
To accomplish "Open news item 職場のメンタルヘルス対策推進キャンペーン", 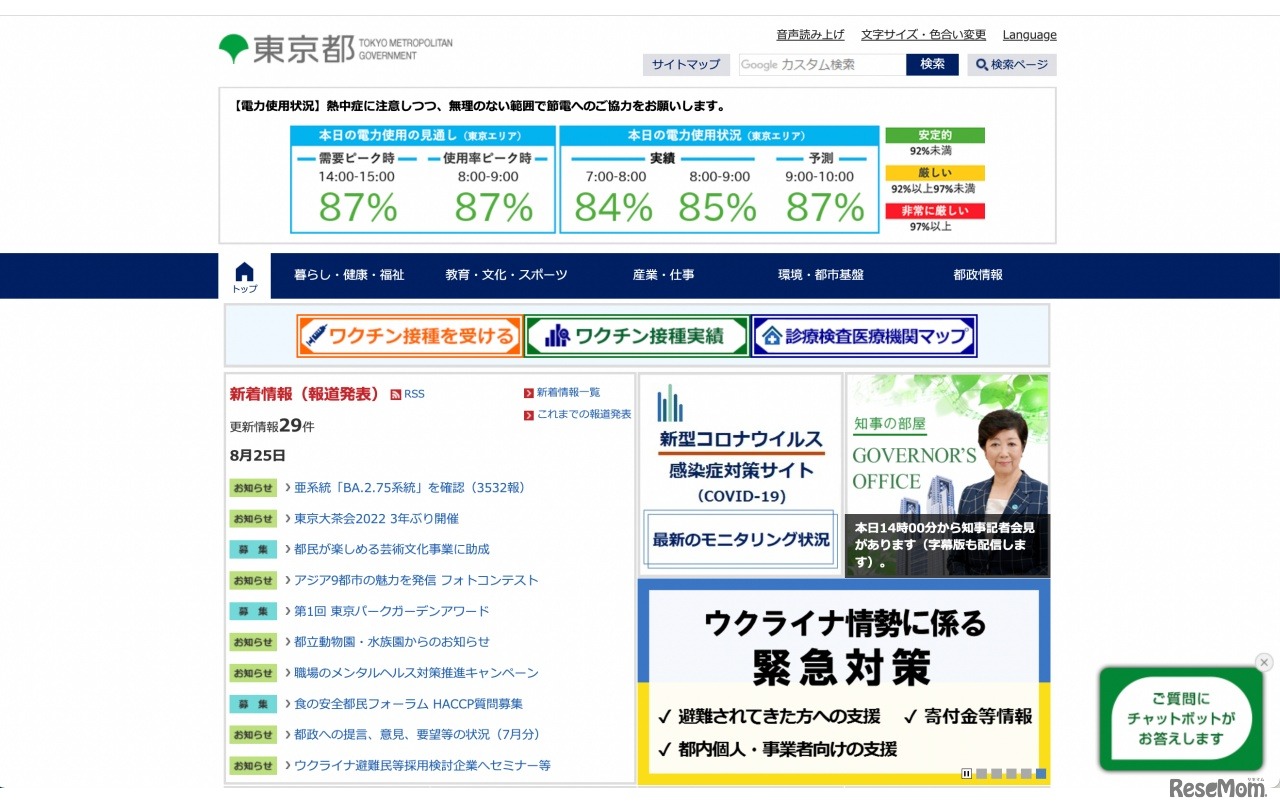I will tap(416, 673).
